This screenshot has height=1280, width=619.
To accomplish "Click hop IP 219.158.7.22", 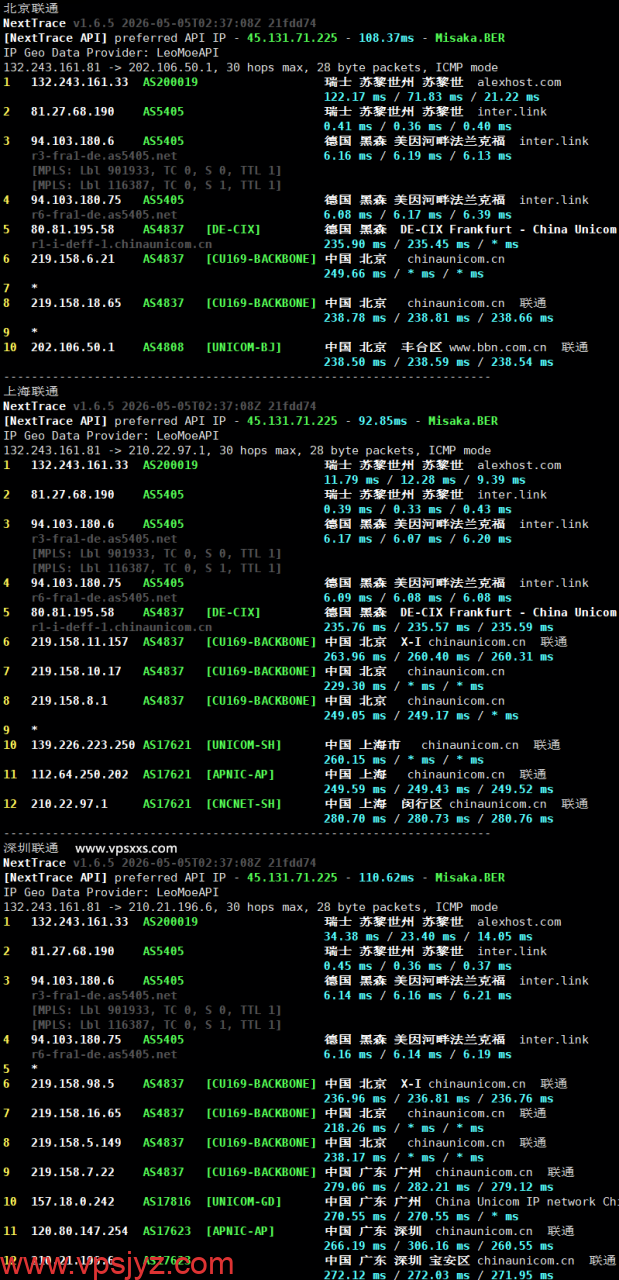I will (x=73, y=1172).
